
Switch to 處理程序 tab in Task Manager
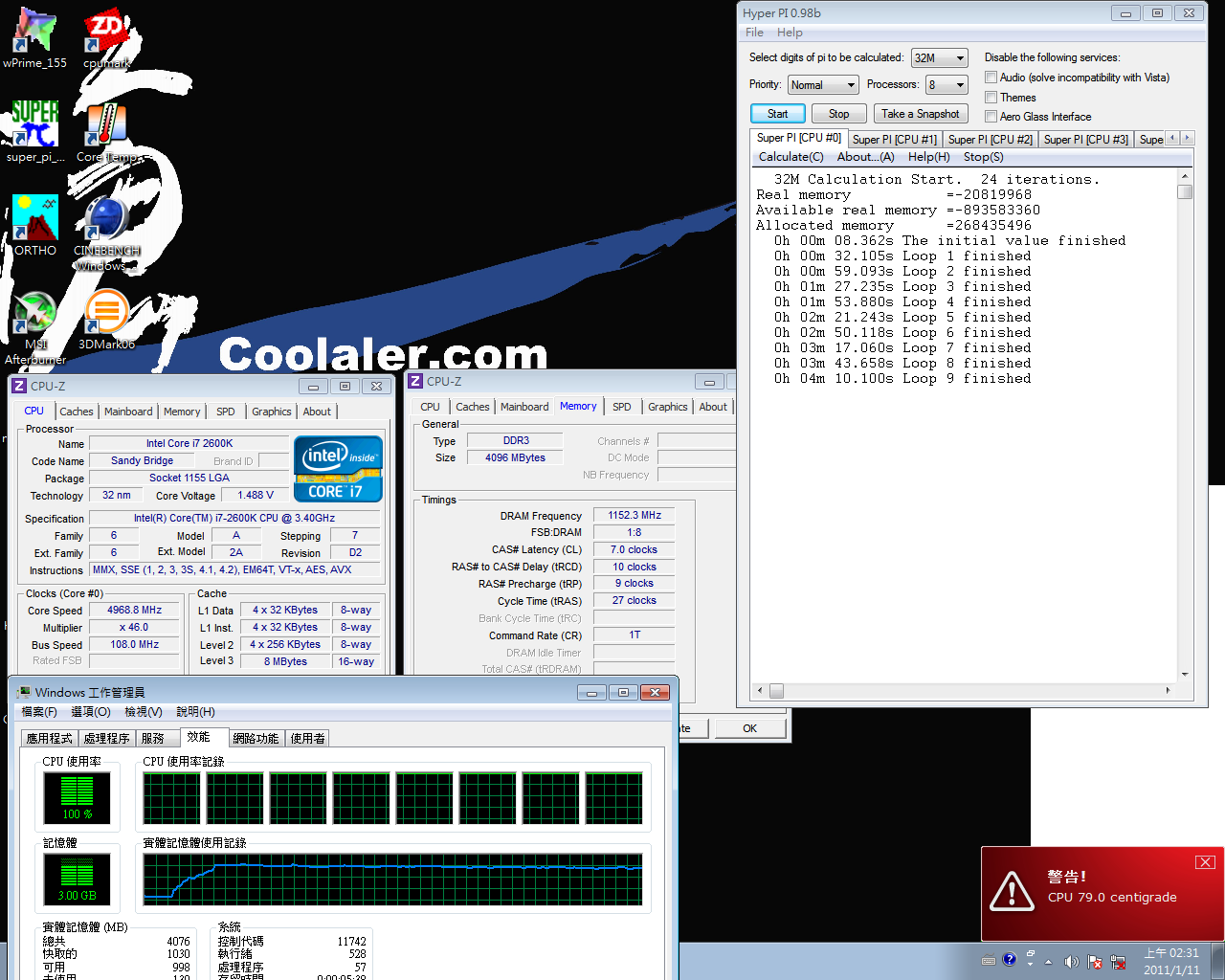[106, 739]
